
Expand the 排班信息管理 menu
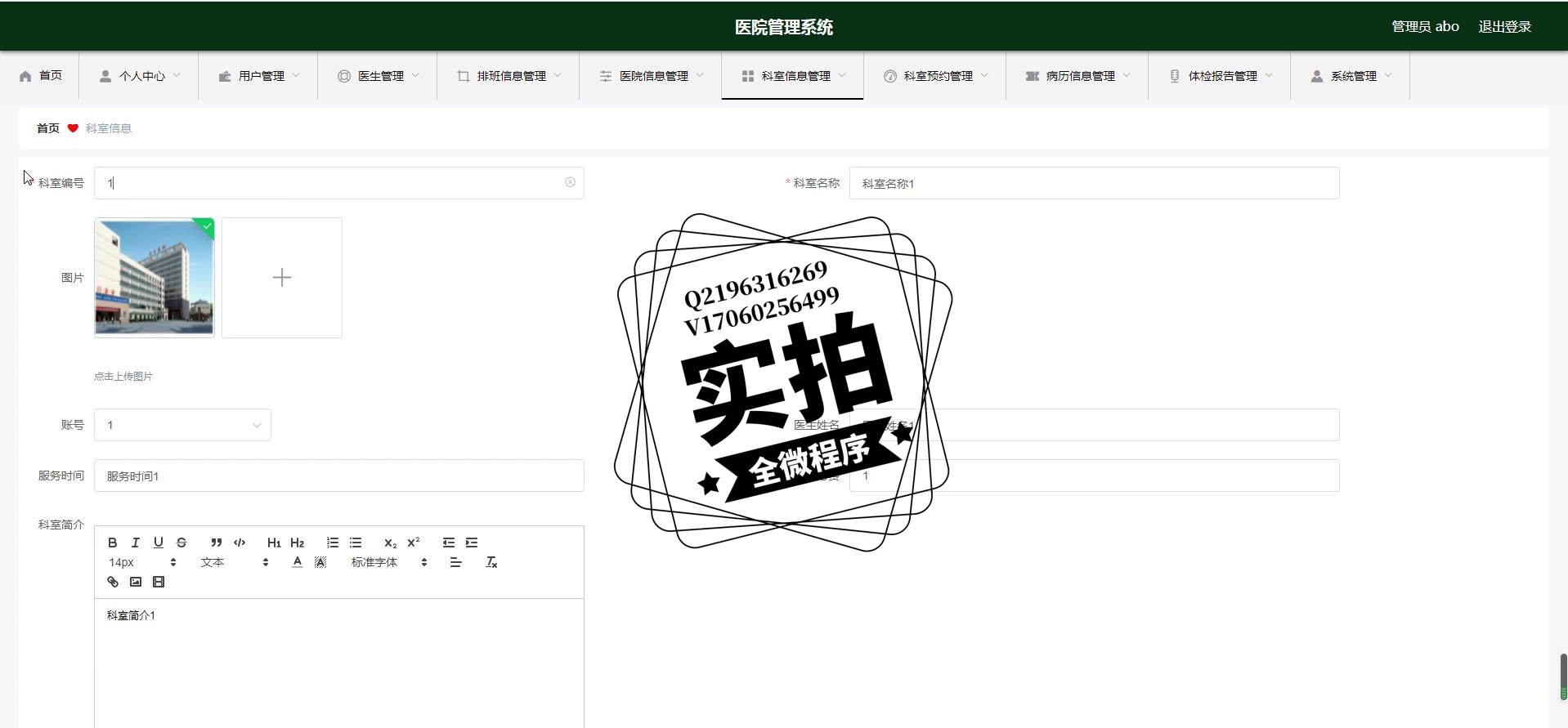tap(508, 76)
